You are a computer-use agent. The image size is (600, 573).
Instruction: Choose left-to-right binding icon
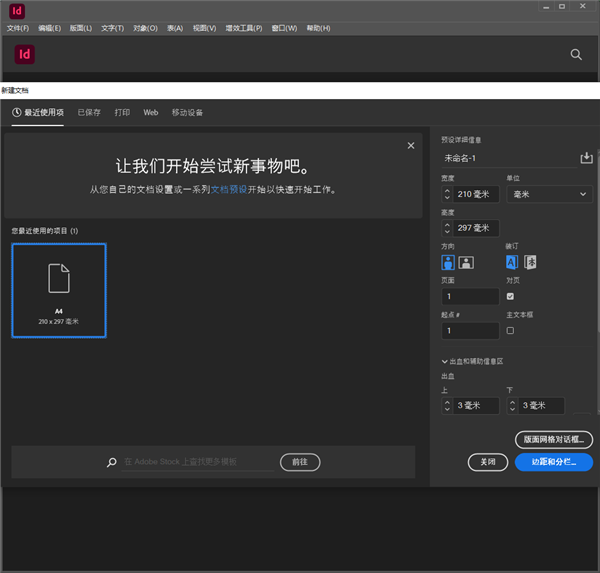512,262
